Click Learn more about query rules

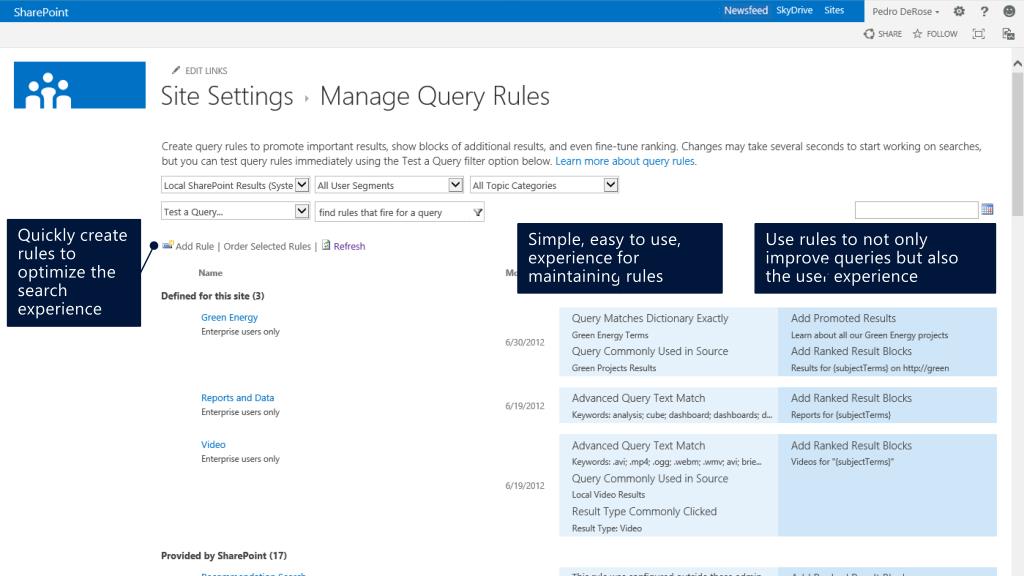[625, 161]
